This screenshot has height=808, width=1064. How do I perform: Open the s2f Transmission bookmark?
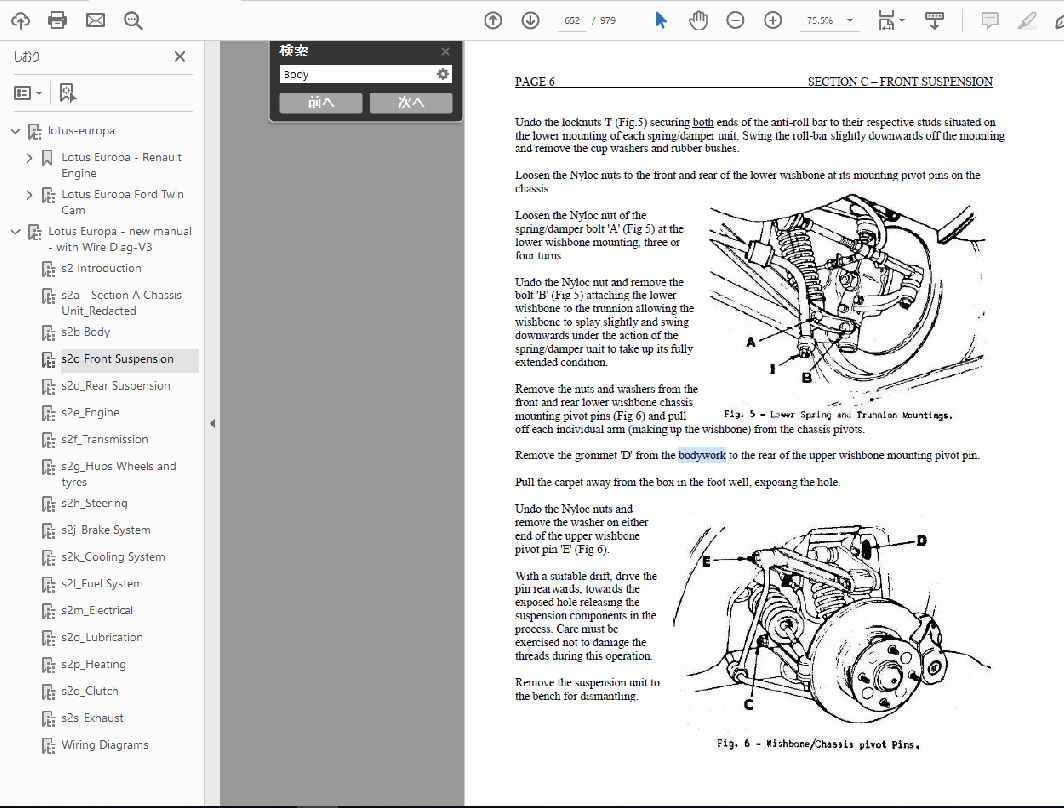(104, 440)
